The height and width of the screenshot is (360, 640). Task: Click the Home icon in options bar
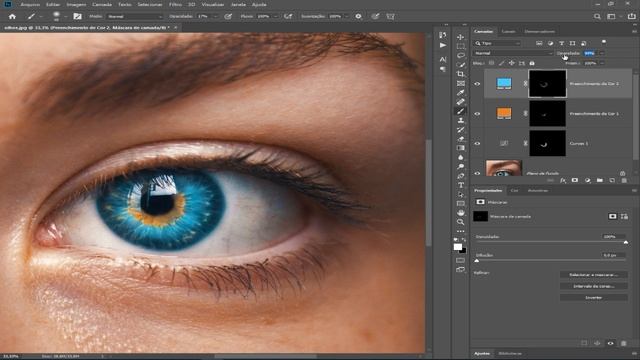[x=12, y=16]
